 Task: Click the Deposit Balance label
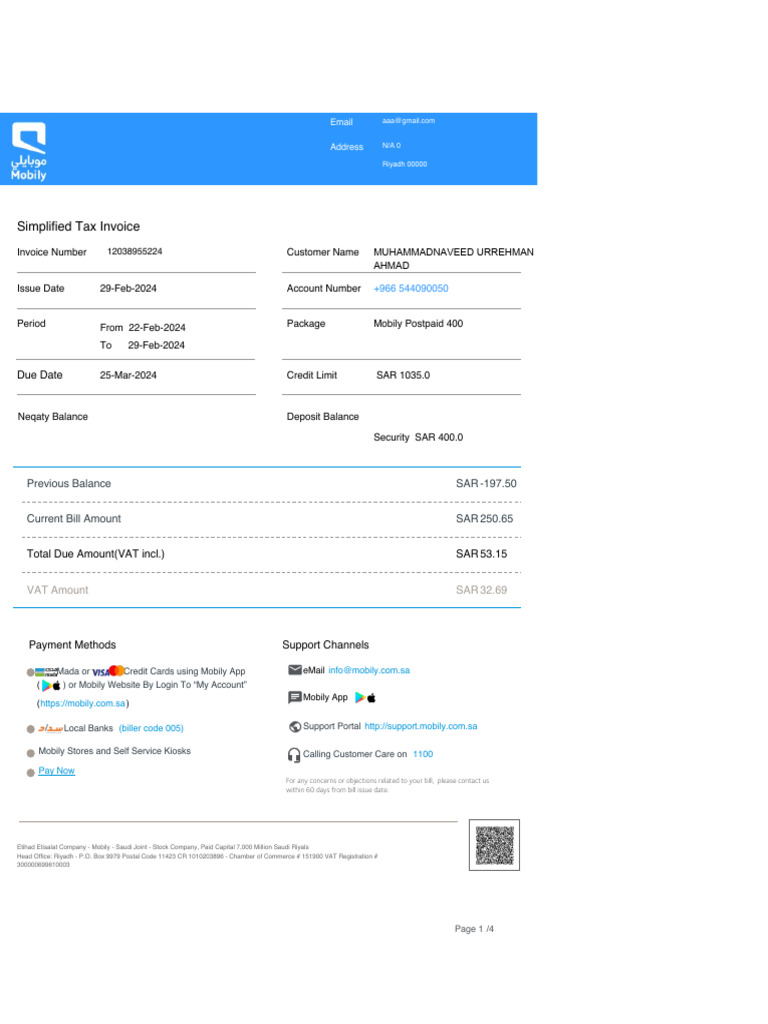tap(323, 417)
